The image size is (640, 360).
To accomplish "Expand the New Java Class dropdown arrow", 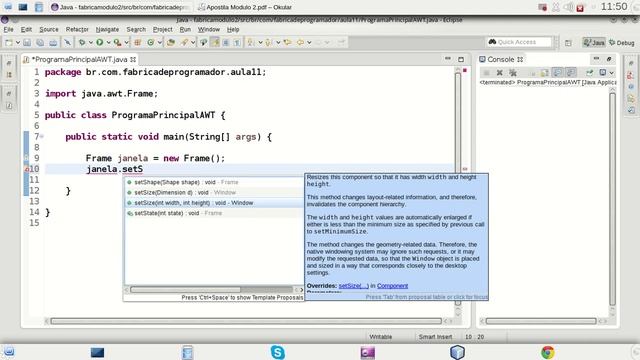I will (160, 42).
